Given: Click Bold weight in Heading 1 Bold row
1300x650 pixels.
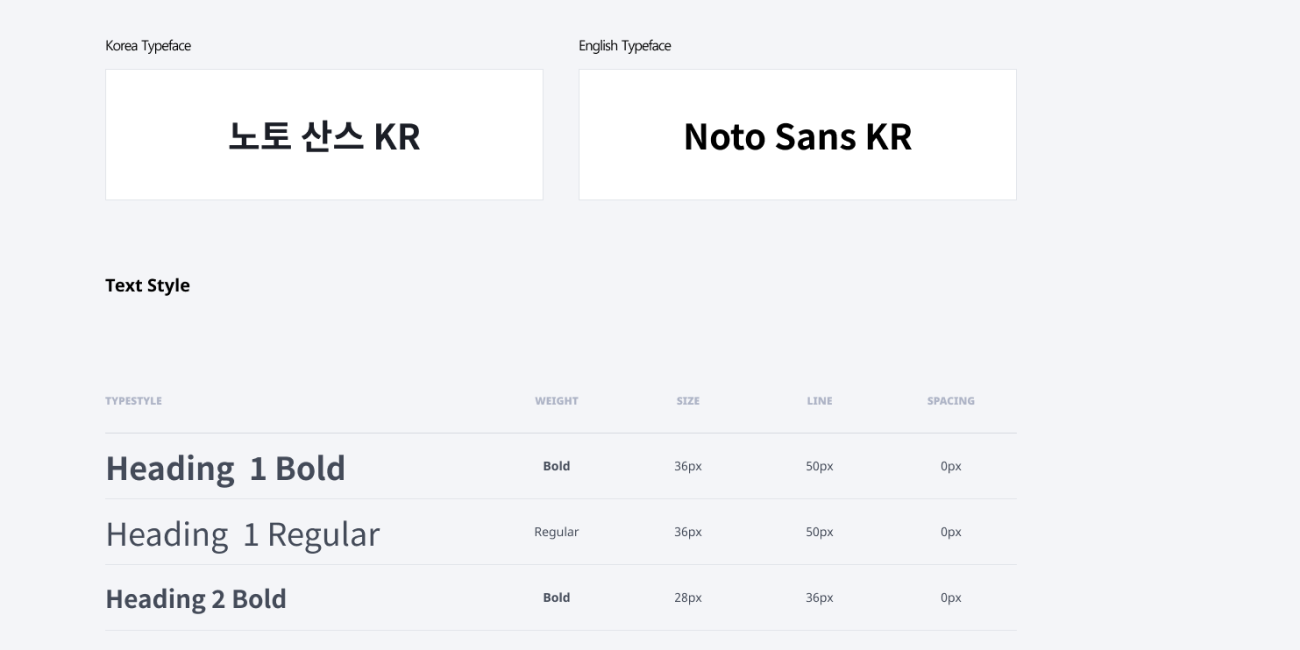Looking at the screenshot, I should [556, 466].
